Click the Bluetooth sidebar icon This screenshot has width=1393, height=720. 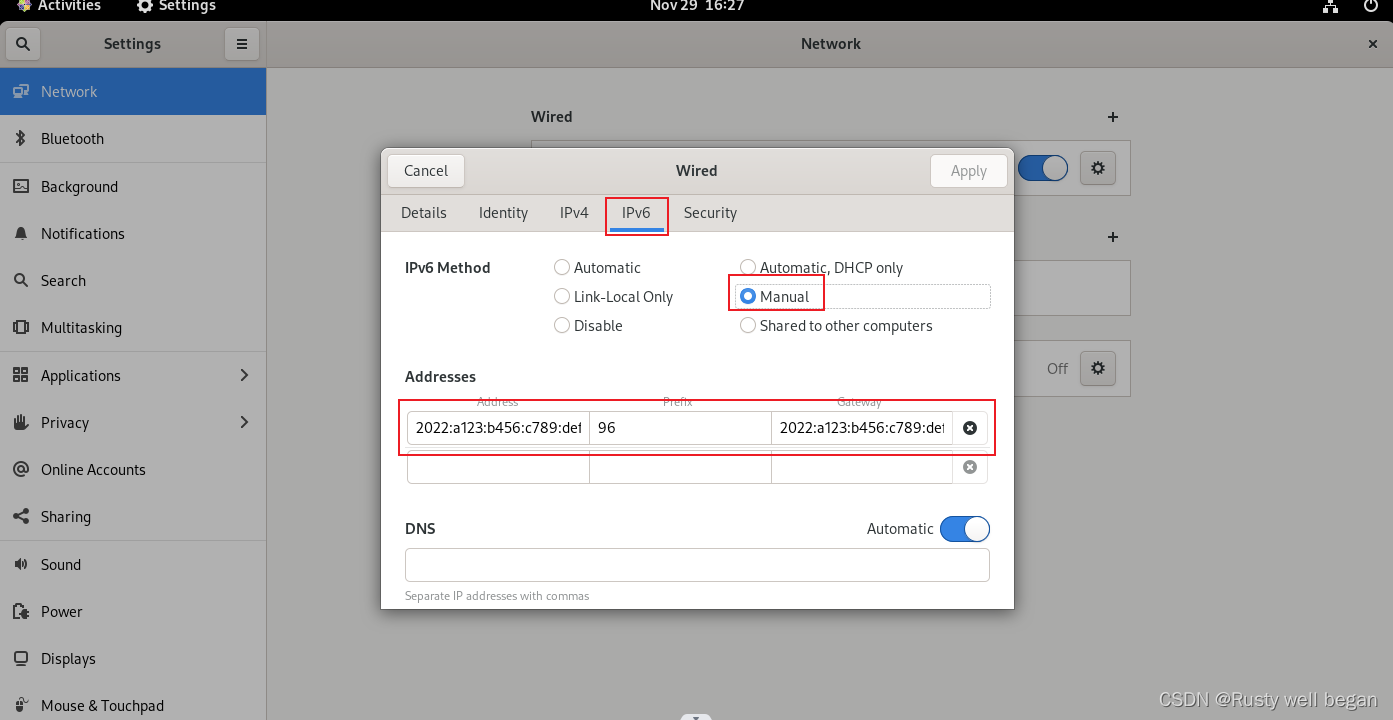(x=20, y=139)
